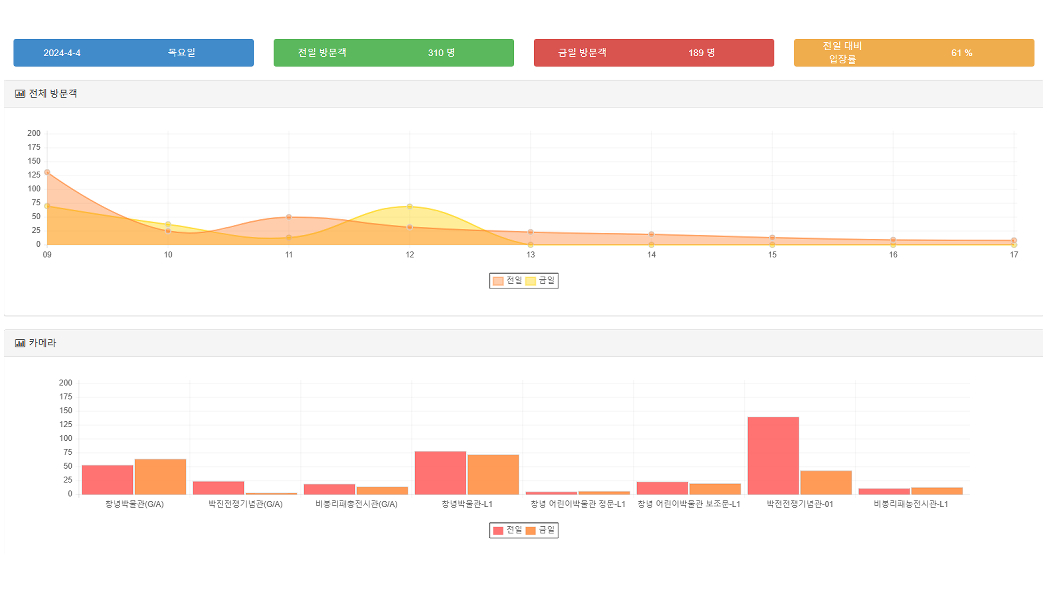
Task: Click the chart icon beside 전체 방문객 heading
Action: point(20,94)
